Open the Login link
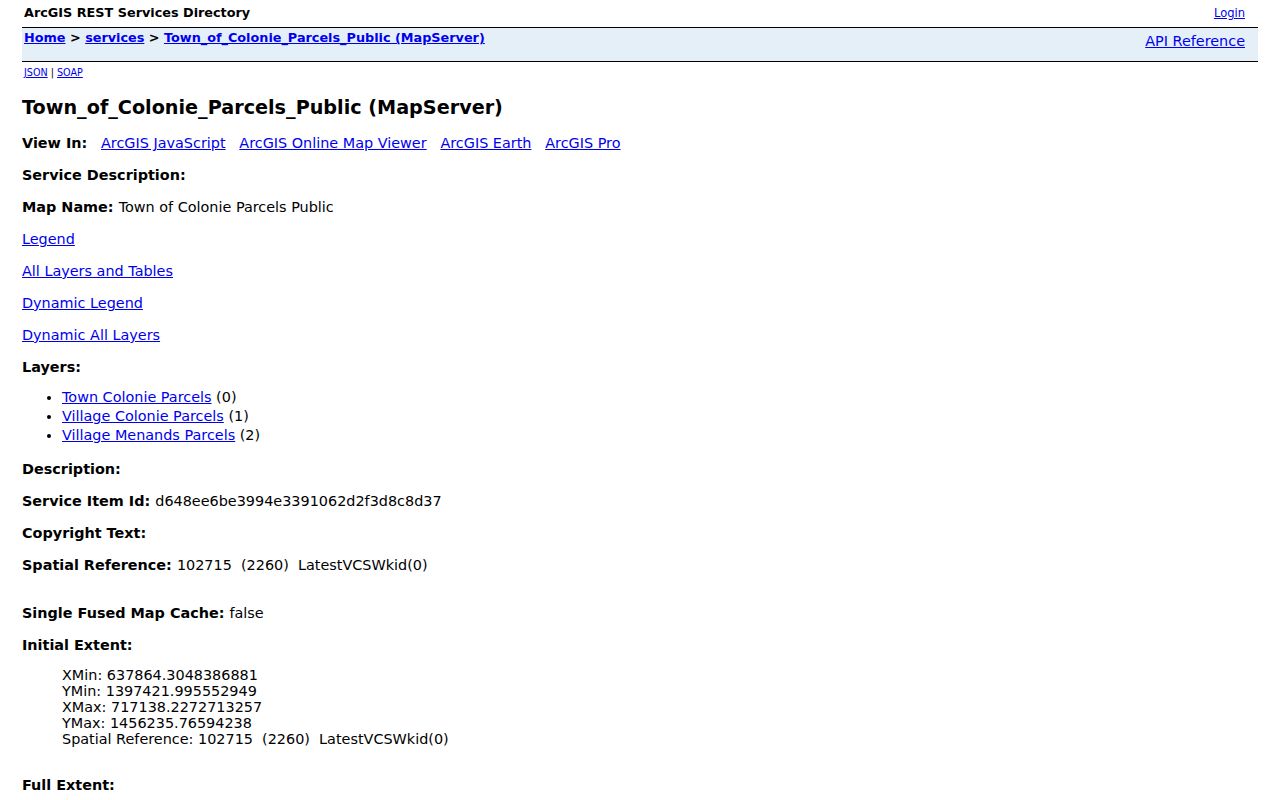This screenshot has width=1280, height=800. click(1229, 13)
